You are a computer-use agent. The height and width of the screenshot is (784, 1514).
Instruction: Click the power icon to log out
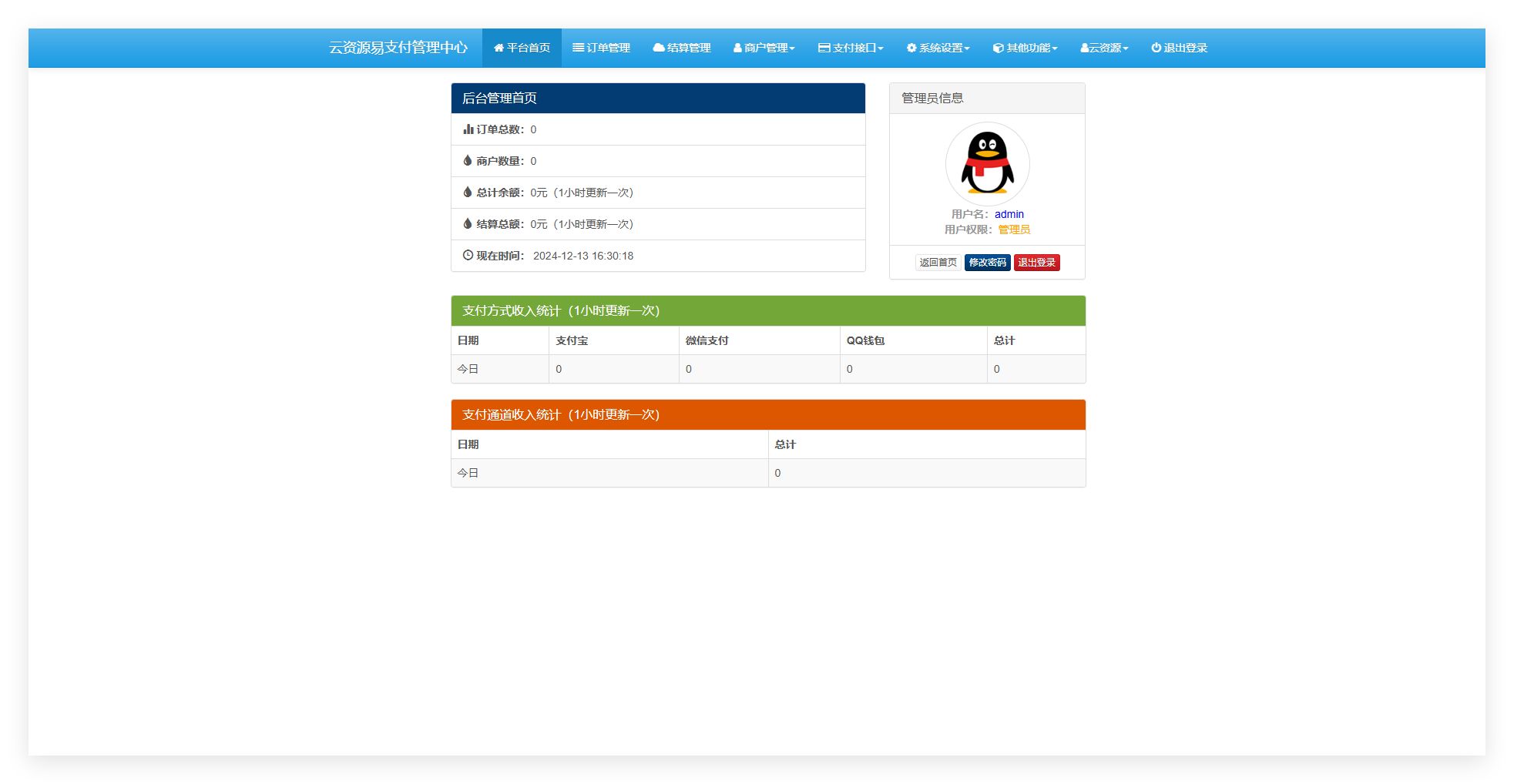click(1156, 48)
